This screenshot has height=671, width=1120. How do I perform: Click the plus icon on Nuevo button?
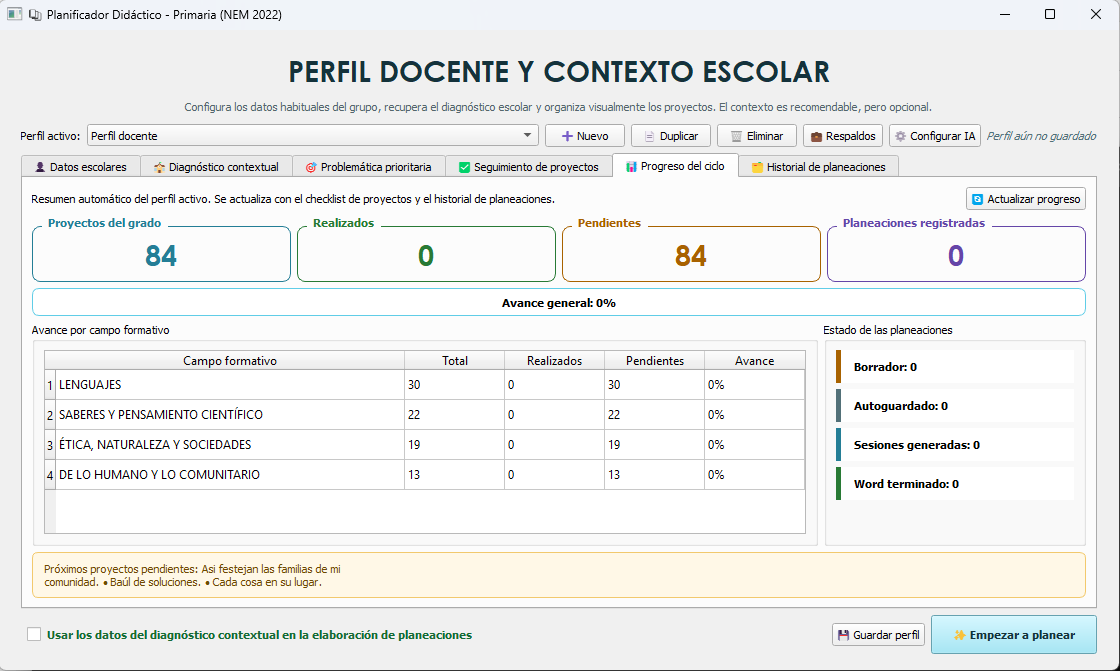pyautogui.click(x=567, y=136)
